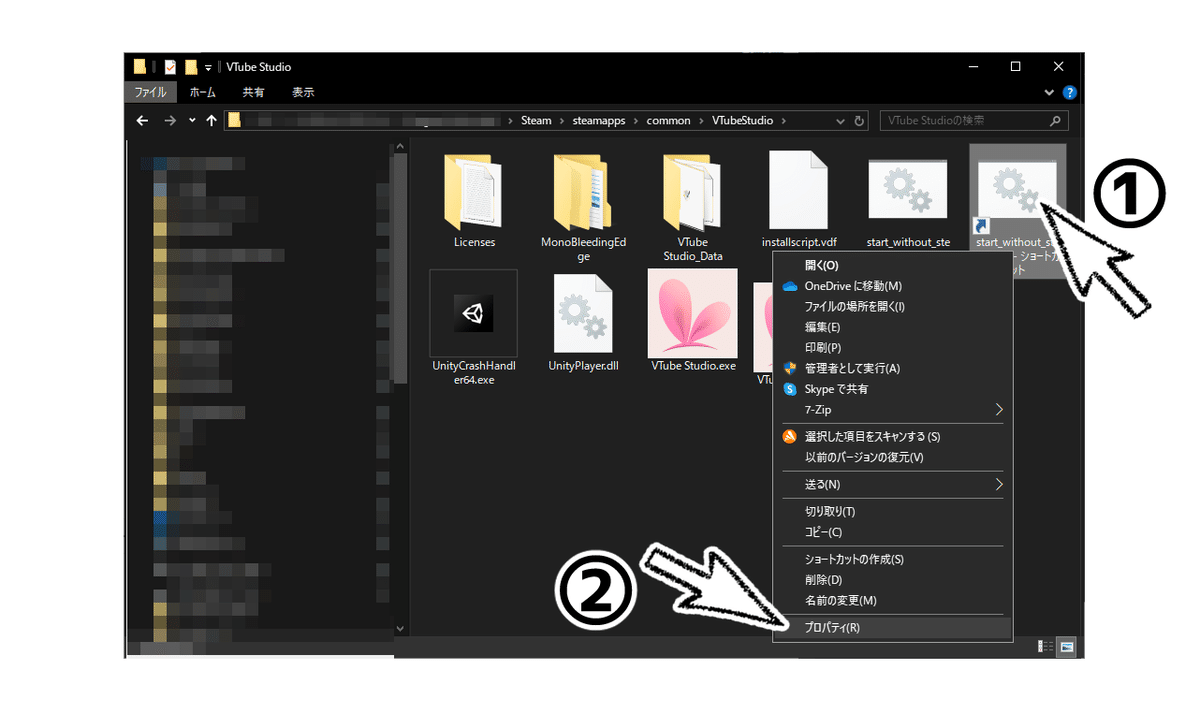Click the search magnifier icon

coord(1056,121)
